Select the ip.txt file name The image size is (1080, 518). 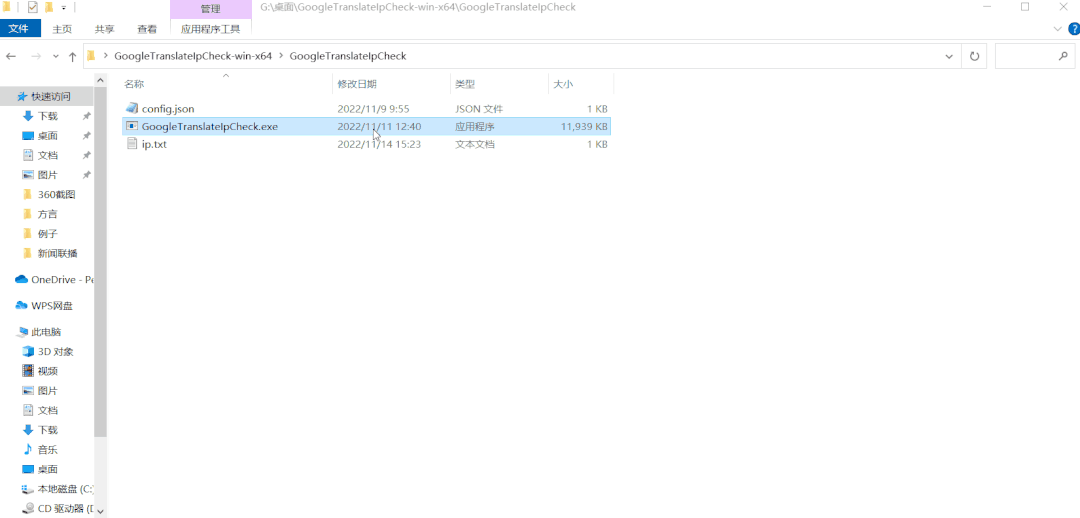[154, 145]
